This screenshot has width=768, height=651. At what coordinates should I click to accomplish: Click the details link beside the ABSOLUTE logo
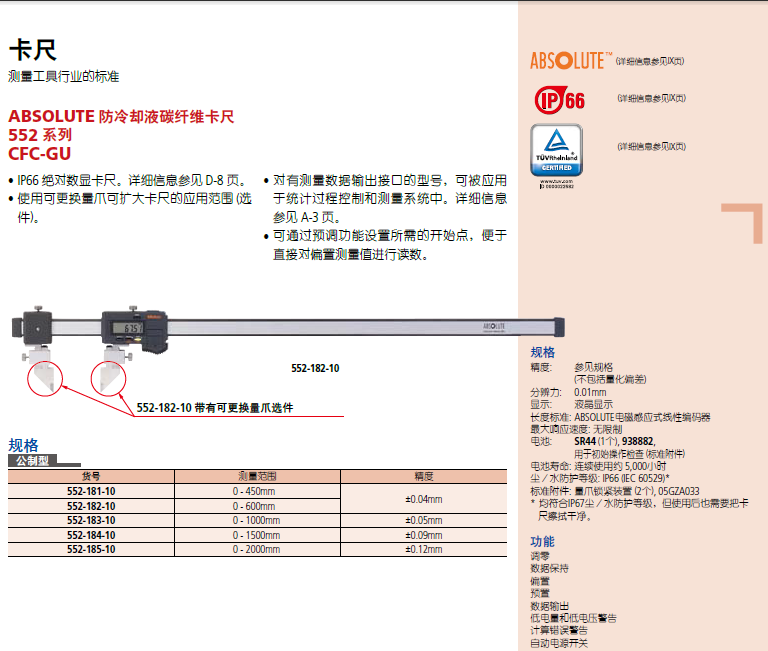pos(650,61)
